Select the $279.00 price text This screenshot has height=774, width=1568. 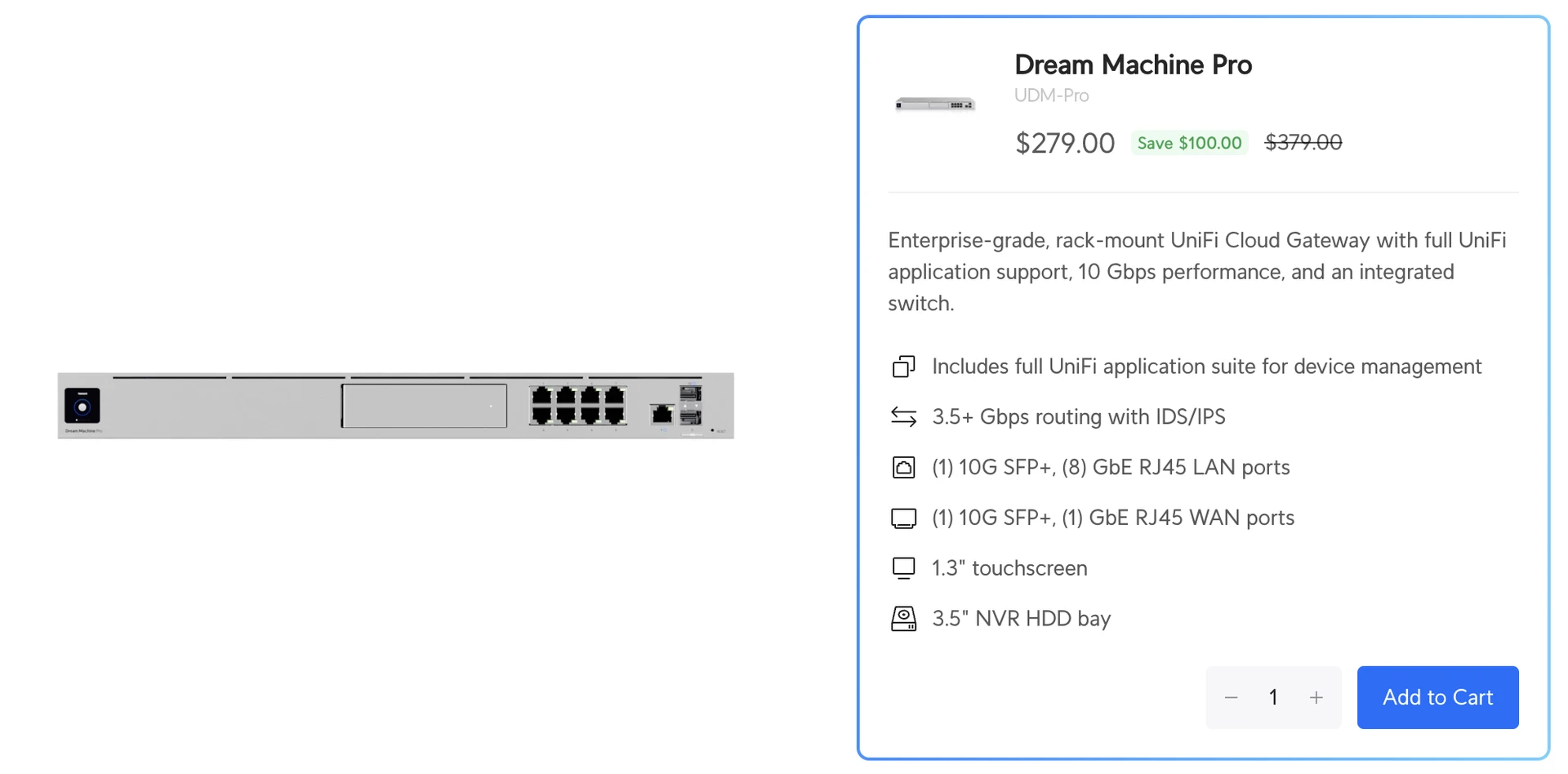point(1064,142)
